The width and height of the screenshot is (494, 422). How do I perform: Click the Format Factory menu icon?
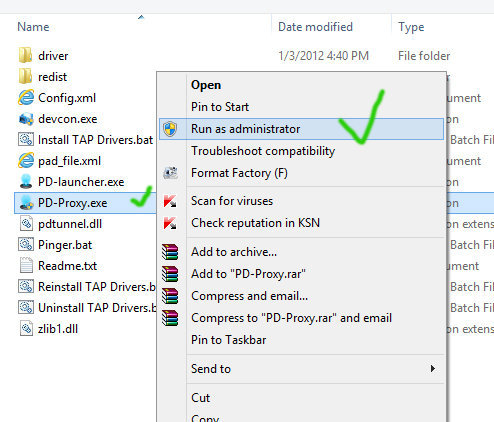tap(170, 173)
